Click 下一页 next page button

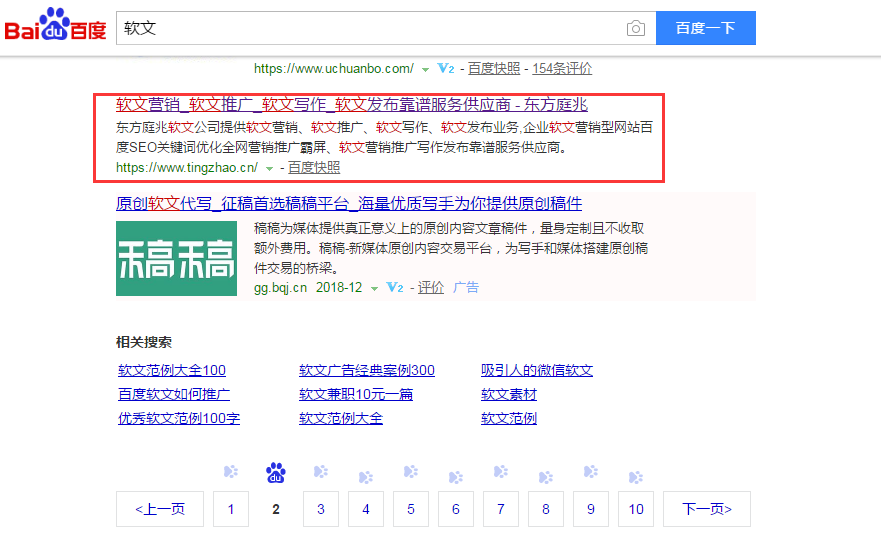tap(707, 509)
